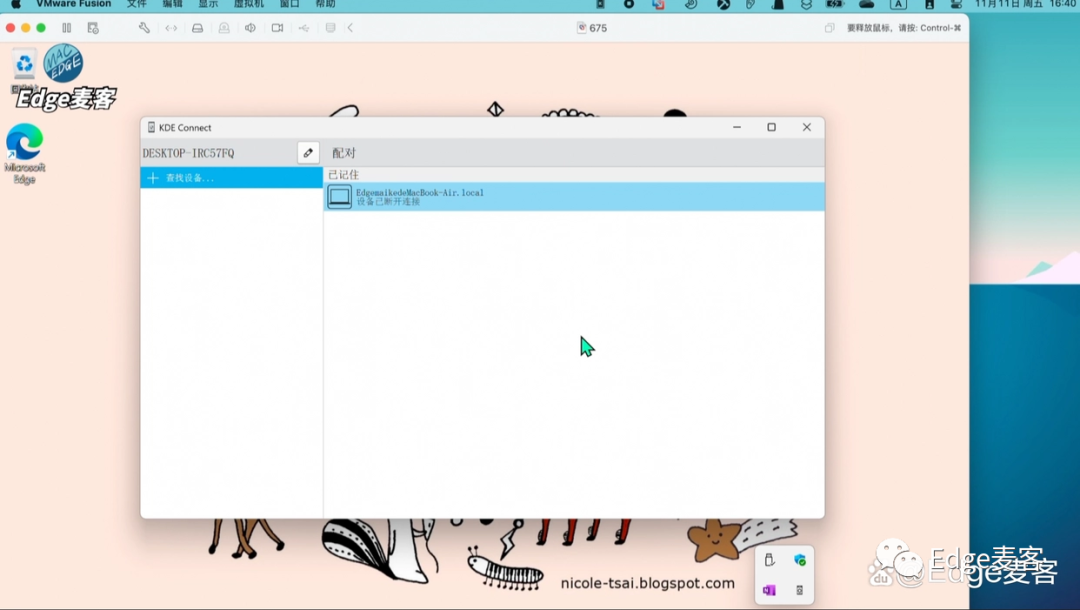Click the camera icon in VMware toolbar
Image resolution: width=1080 pixels, height=610 pixels.
click(277, 28)
